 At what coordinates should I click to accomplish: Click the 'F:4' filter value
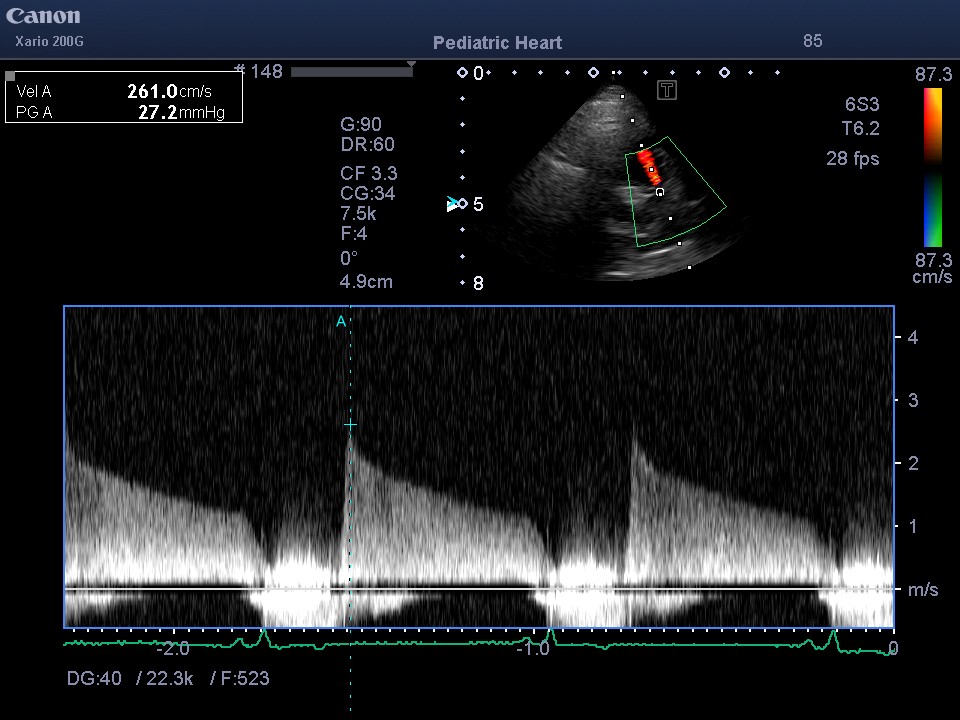(354, 234)
